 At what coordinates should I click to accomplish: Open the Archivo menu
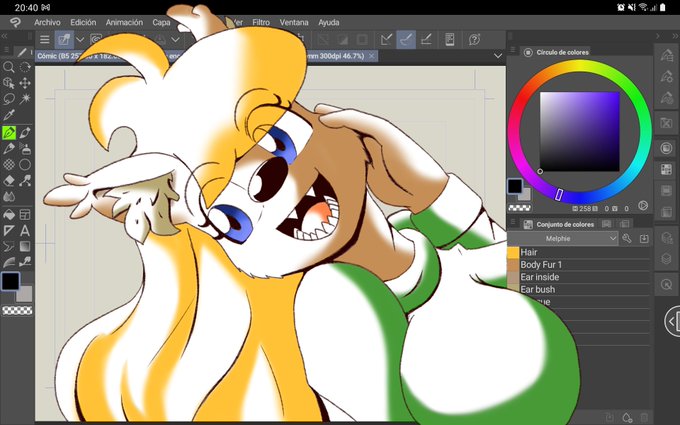coord(47,23)
